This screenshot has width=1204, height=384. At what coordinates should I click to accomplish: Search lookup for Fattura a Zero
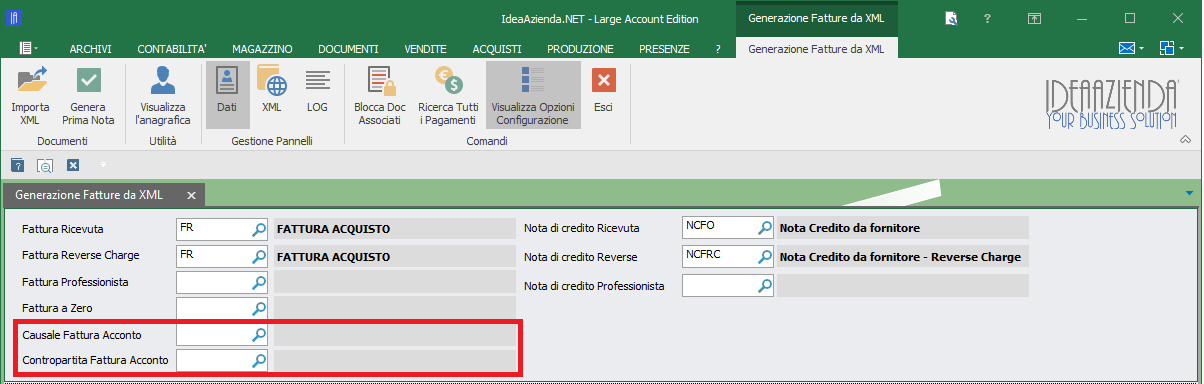tap(259, 308)
